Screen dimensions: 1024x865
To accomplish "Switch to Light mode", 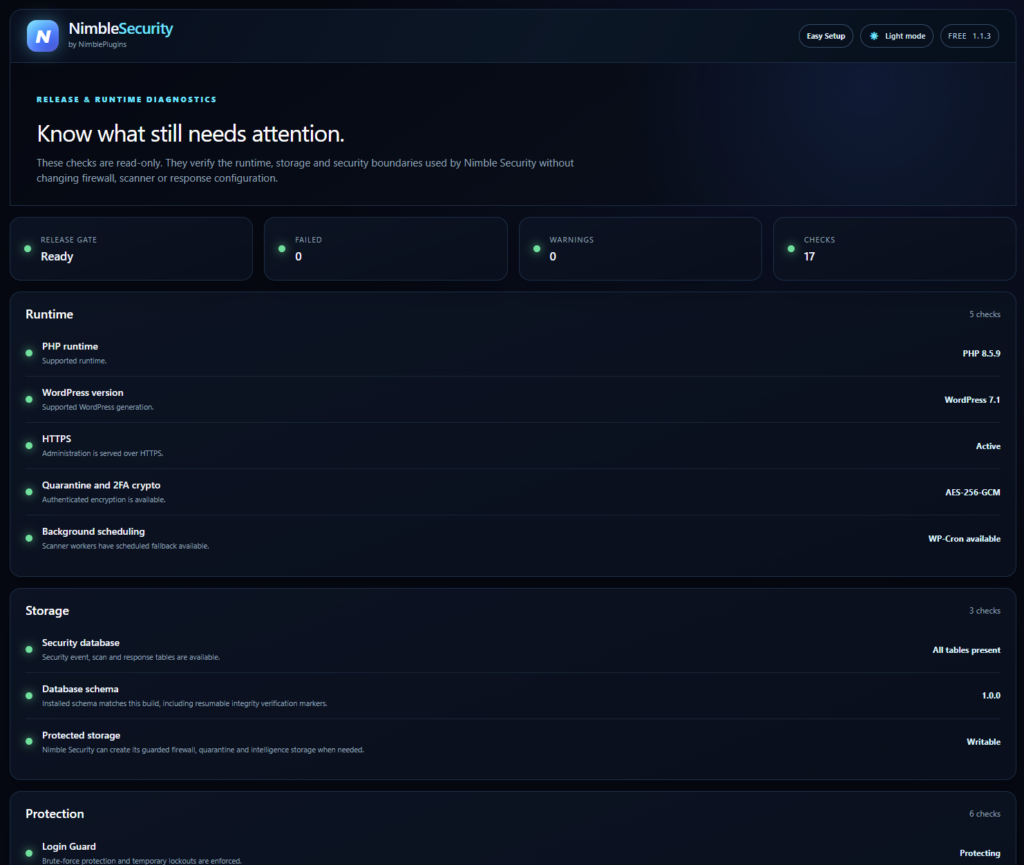I will 897,36.
